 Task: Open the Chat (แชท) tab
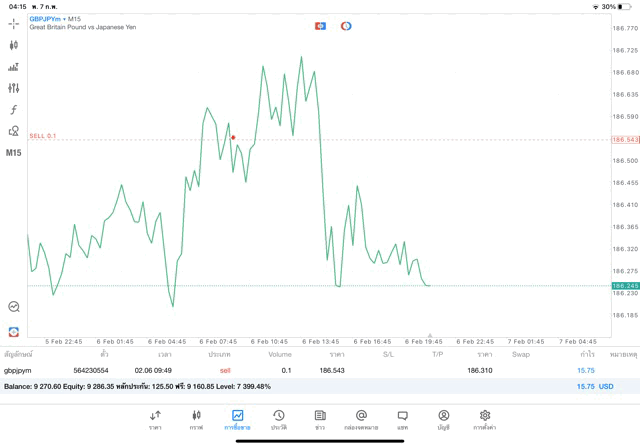(x=402, y=419)
